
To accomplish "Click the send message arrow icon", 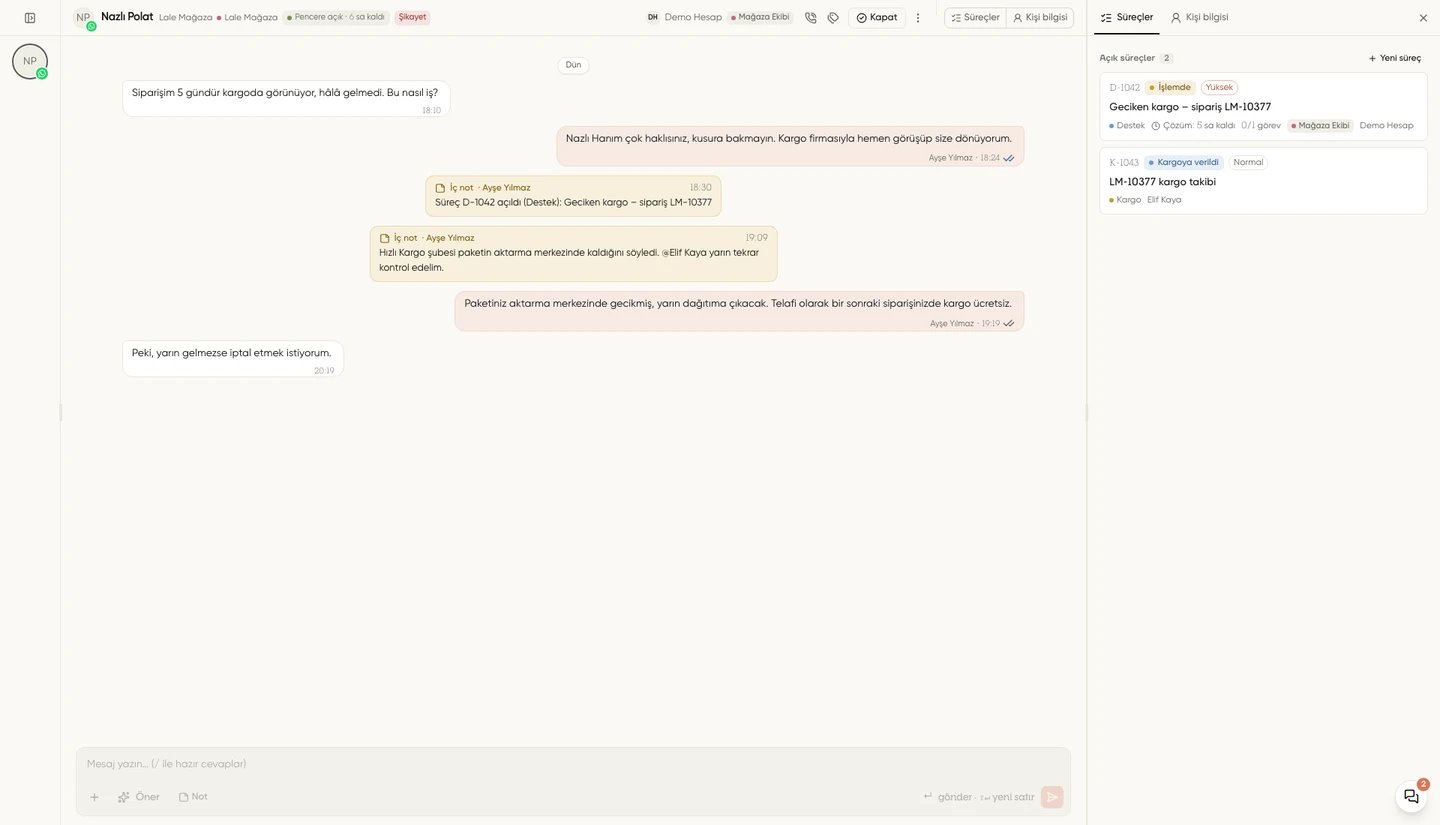I will click(x=1052, y=797).
